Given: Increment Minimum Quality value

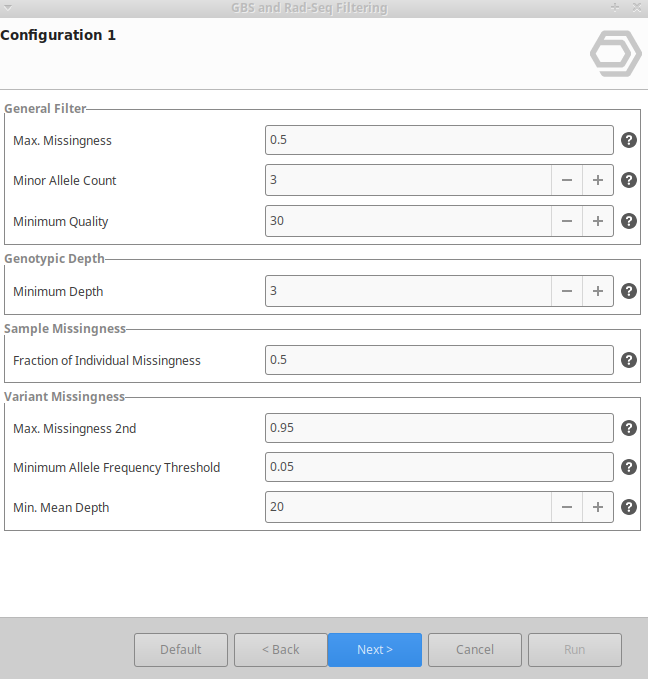Looking at the screenshot, I should [x=598, y=221].
